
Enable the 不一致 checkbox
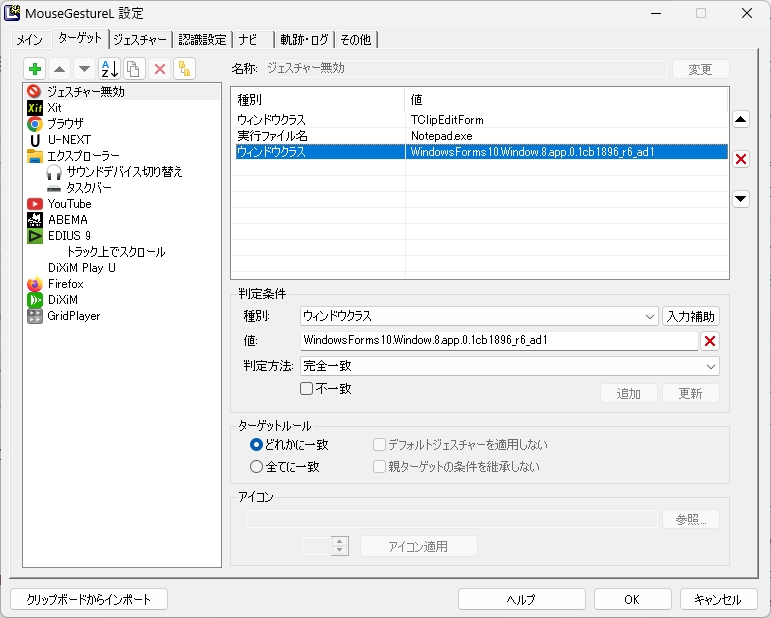[307, 389]
